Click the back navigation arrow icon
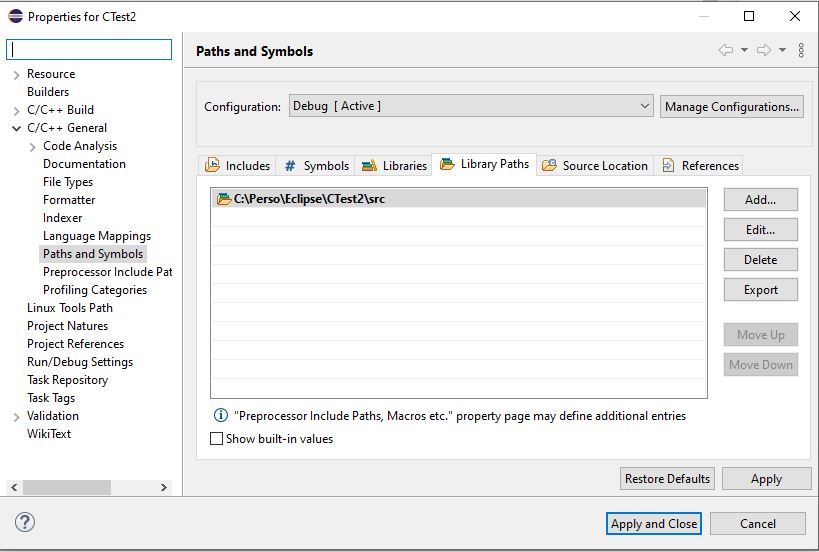 pos(726,51)
